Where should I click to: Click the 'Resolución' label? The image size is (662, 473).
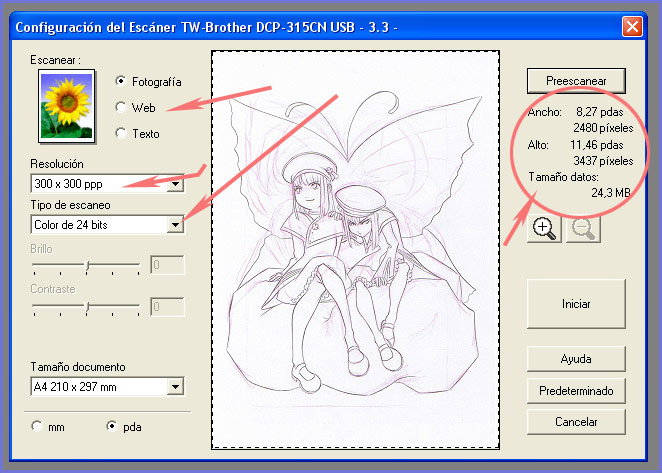(x=57, y=164)
